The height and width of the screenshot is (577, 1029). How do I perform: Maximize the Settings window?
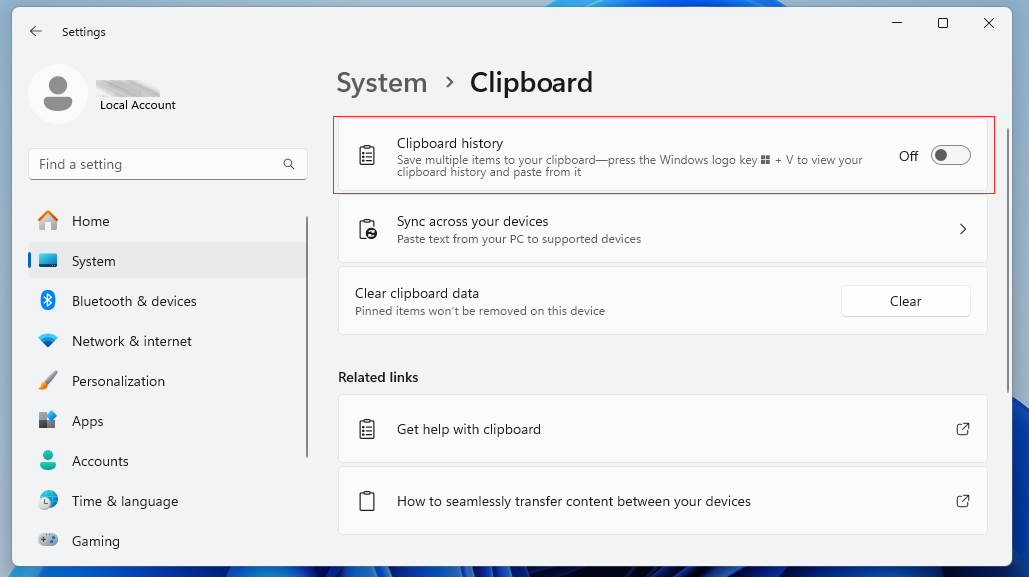point(943,23)
